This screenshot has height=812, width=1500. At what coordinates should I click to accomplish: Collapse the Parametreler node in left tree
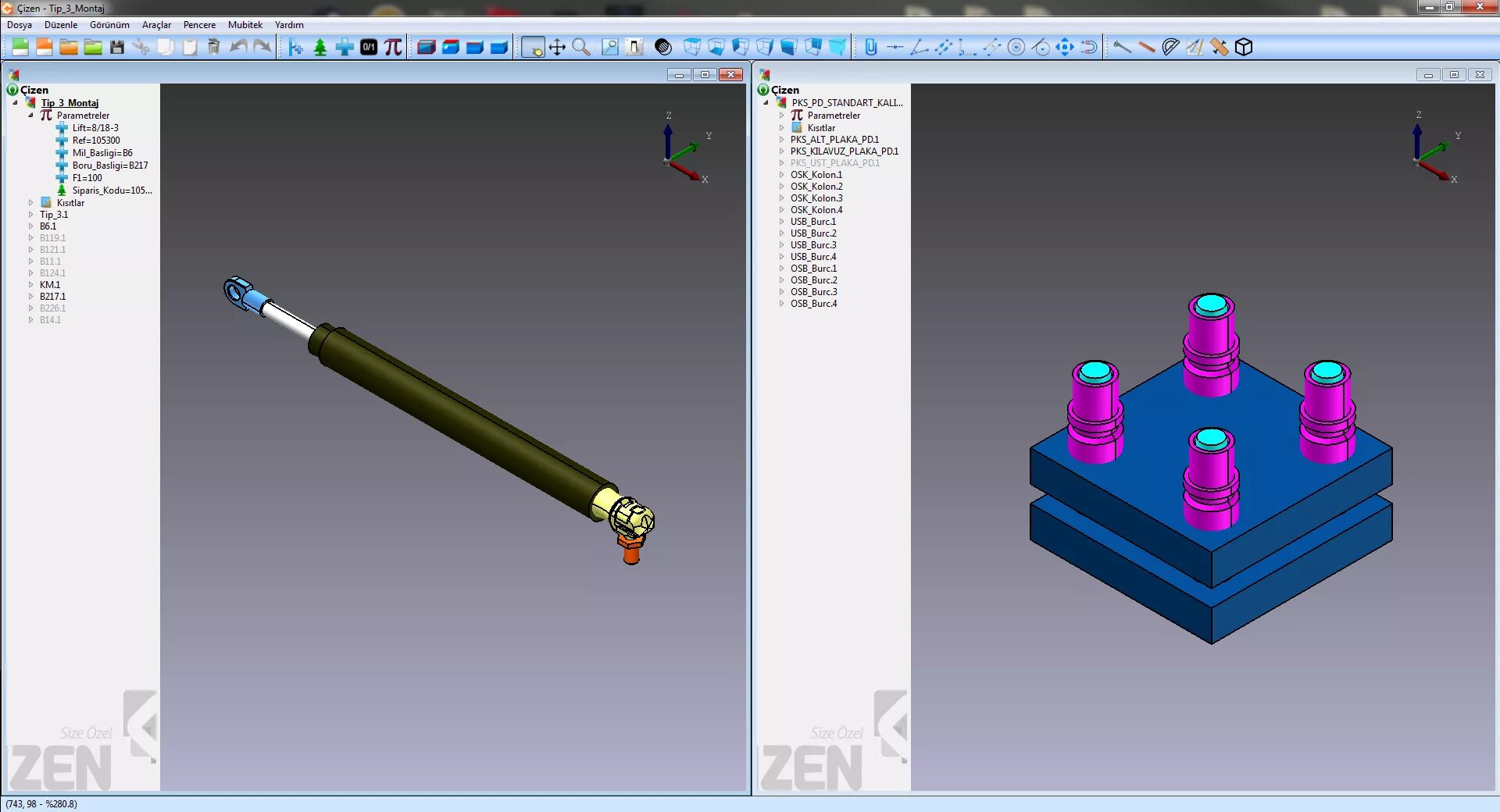point(31,116)
